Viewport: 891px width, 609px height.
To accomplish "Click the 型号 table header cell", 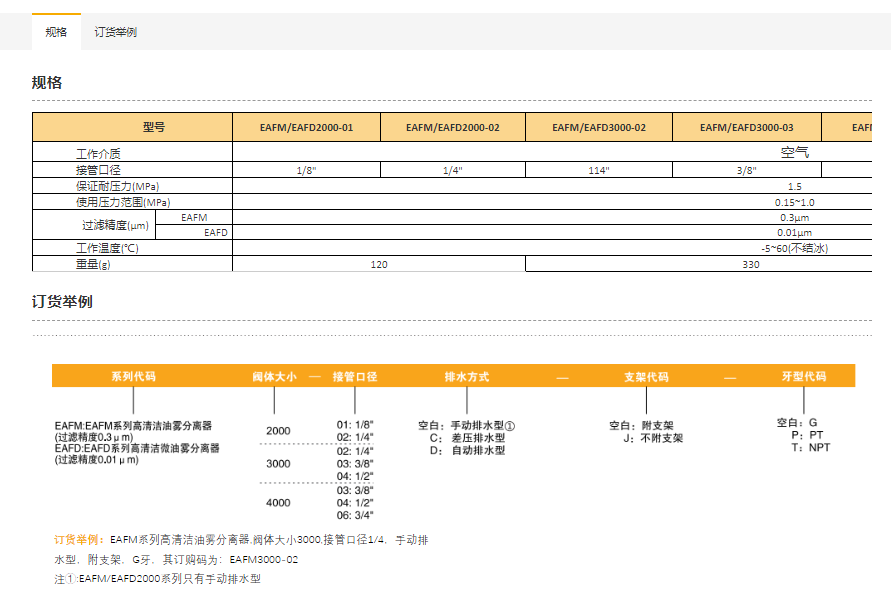I will (153, 127).
